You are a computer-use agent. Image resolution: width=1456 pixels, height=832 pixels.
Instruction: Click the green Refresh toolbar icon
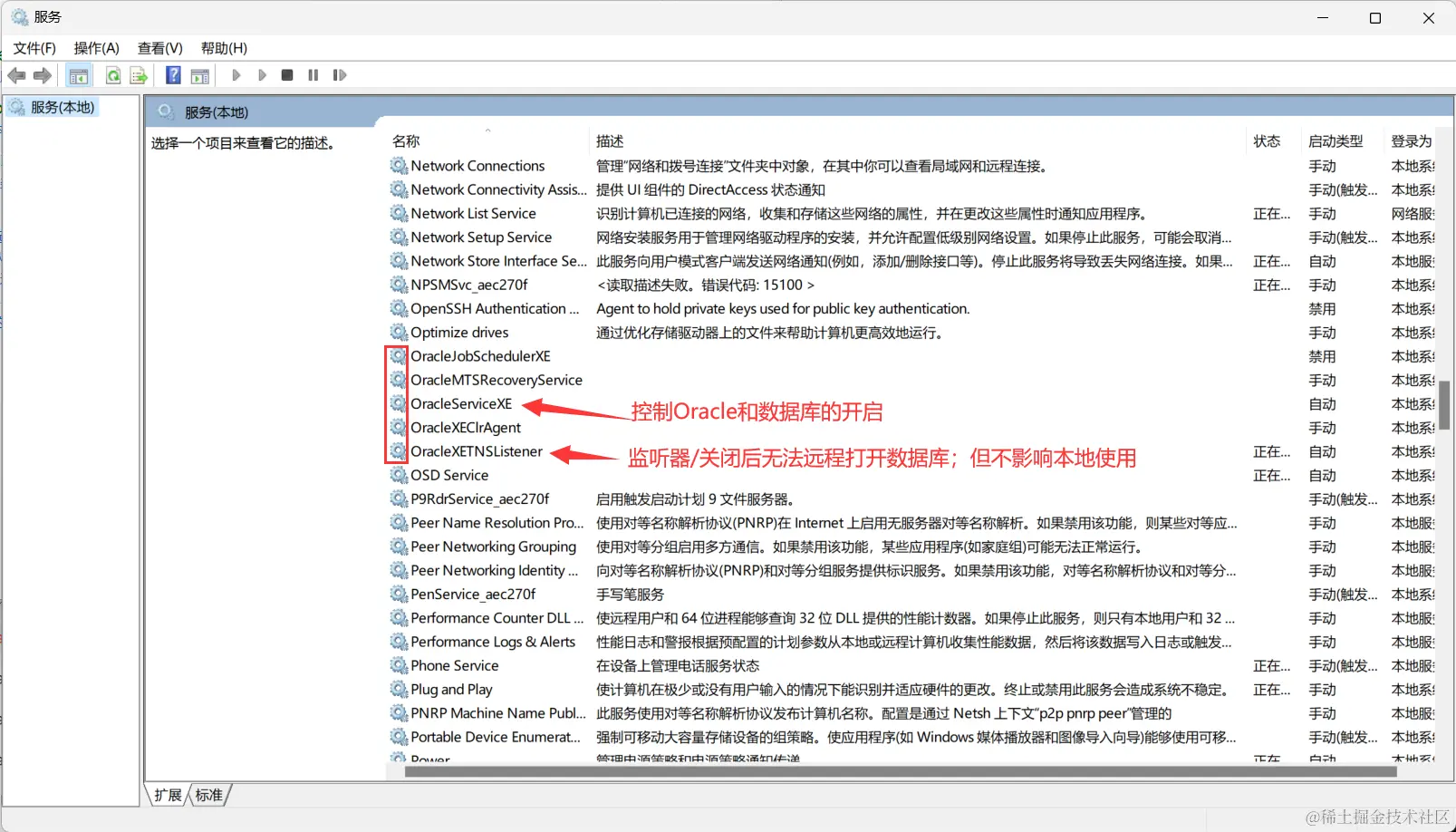pos(113,75)
